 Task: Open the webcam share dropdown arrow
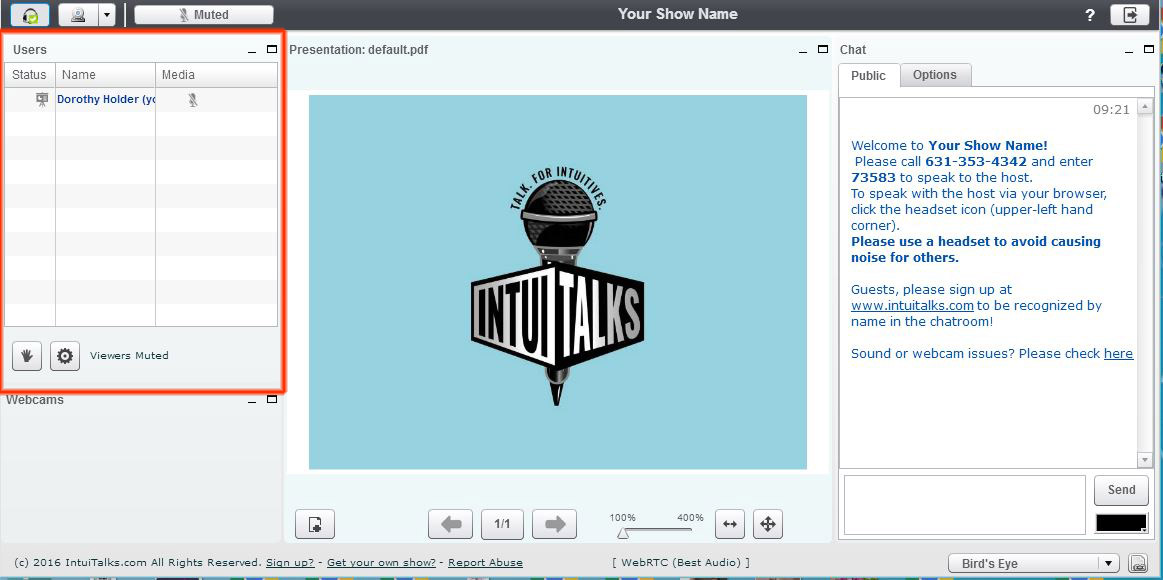107,15
